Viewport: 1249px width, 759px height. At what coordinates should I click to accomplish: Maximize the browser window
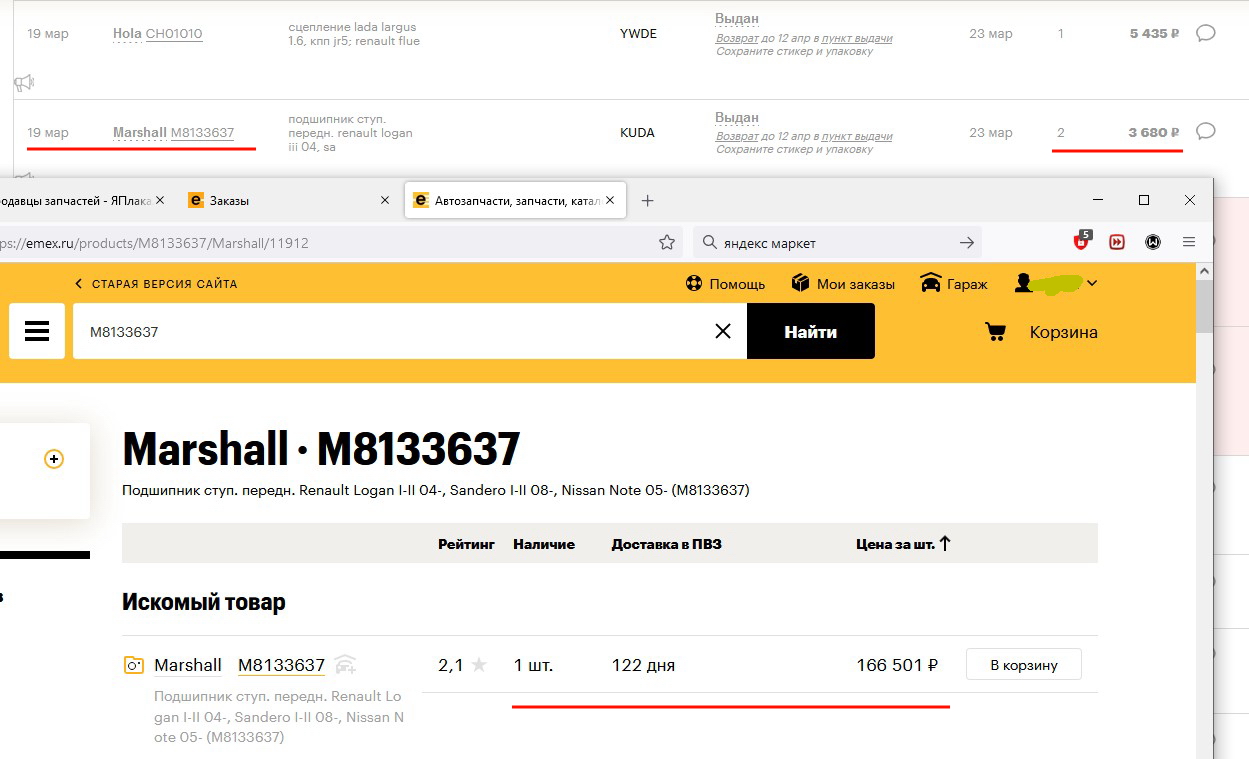point(1144,200)
